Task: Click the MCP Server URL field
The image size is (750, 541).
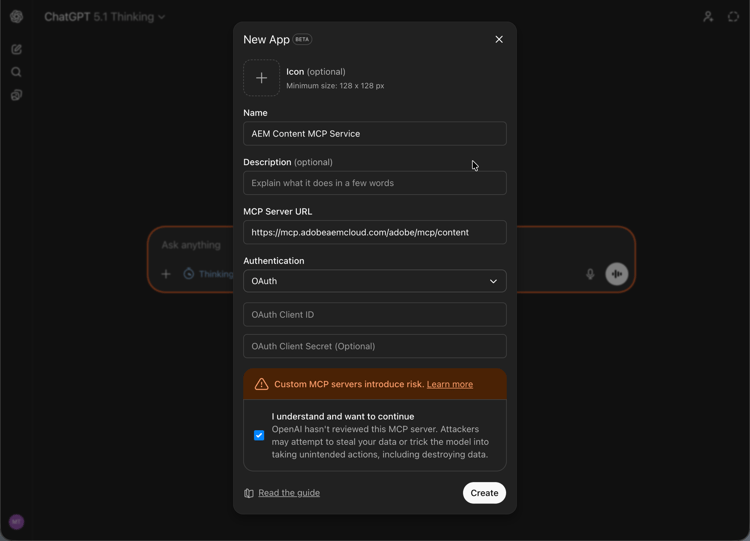Action: pos(375,232)
